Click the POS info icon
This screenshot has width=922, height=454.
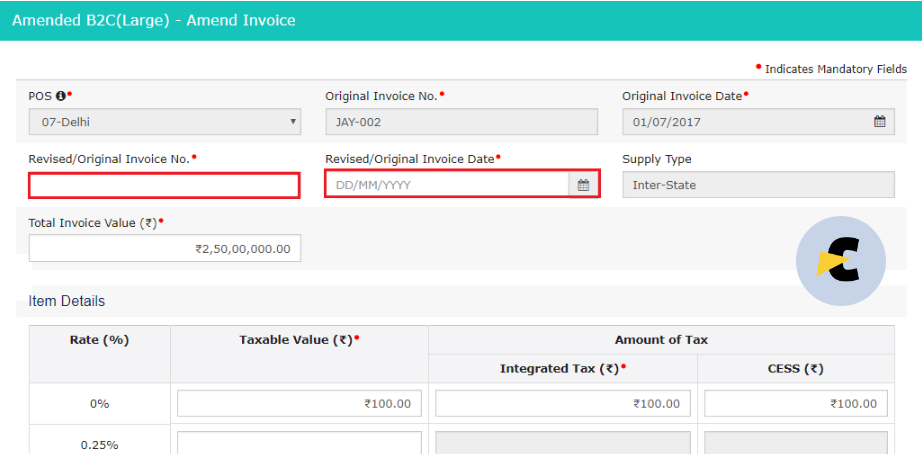point(60,96)
